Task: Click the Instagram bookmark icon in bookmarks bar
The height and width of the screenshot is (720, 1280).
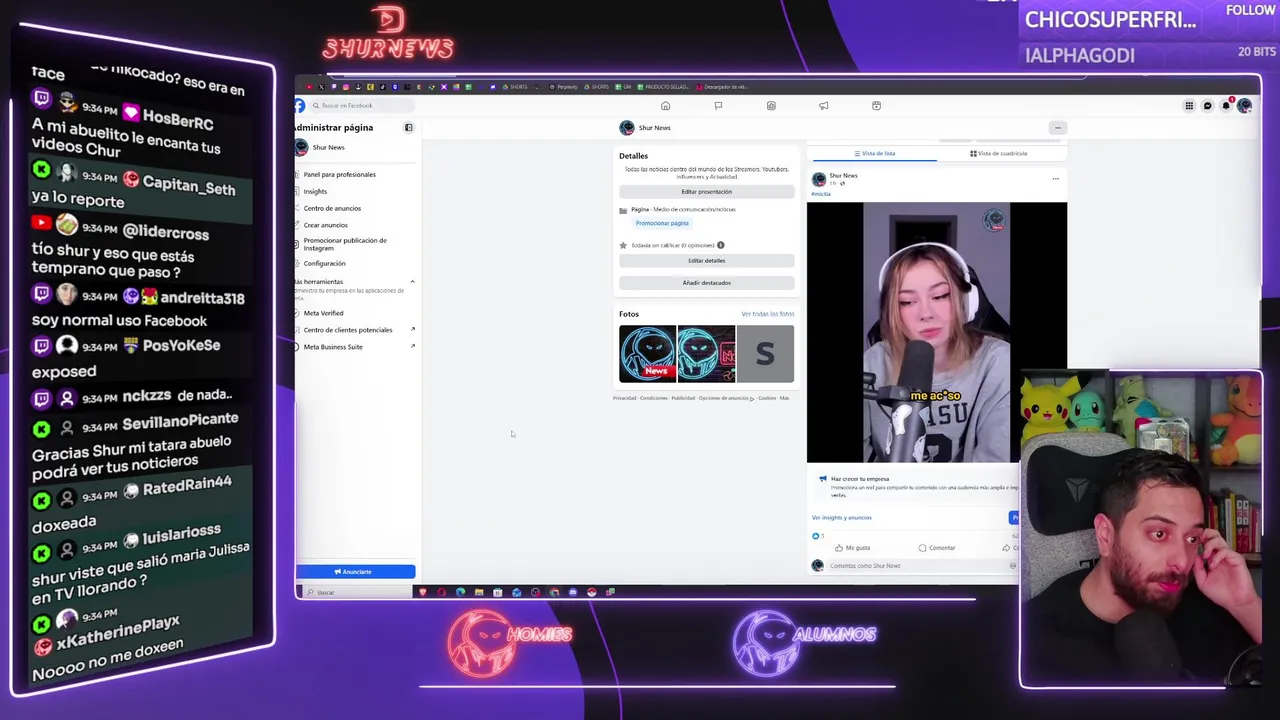Action: [346, 87]
